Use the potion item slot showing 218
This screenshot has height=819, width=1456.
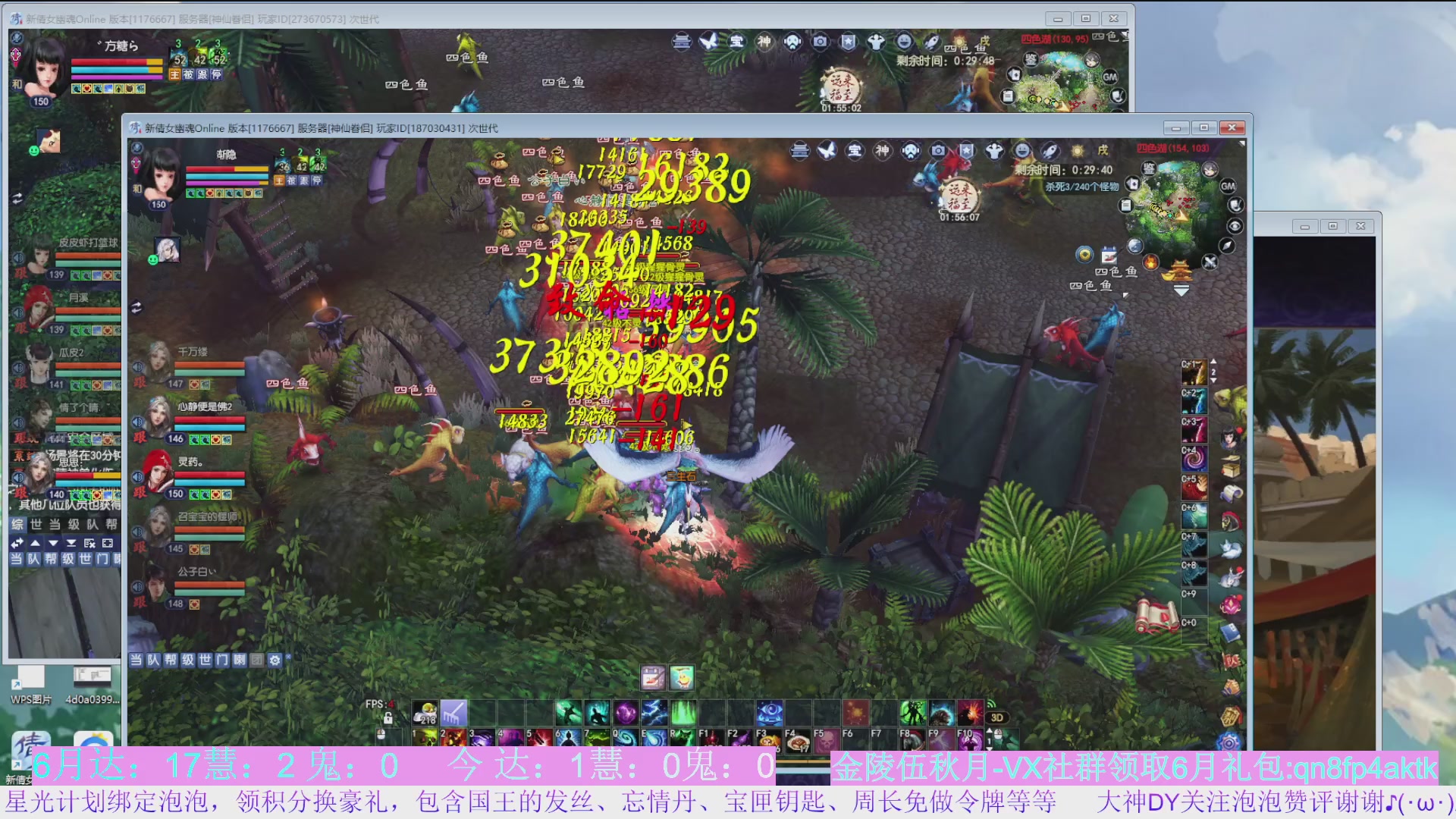tap(425, 713)
